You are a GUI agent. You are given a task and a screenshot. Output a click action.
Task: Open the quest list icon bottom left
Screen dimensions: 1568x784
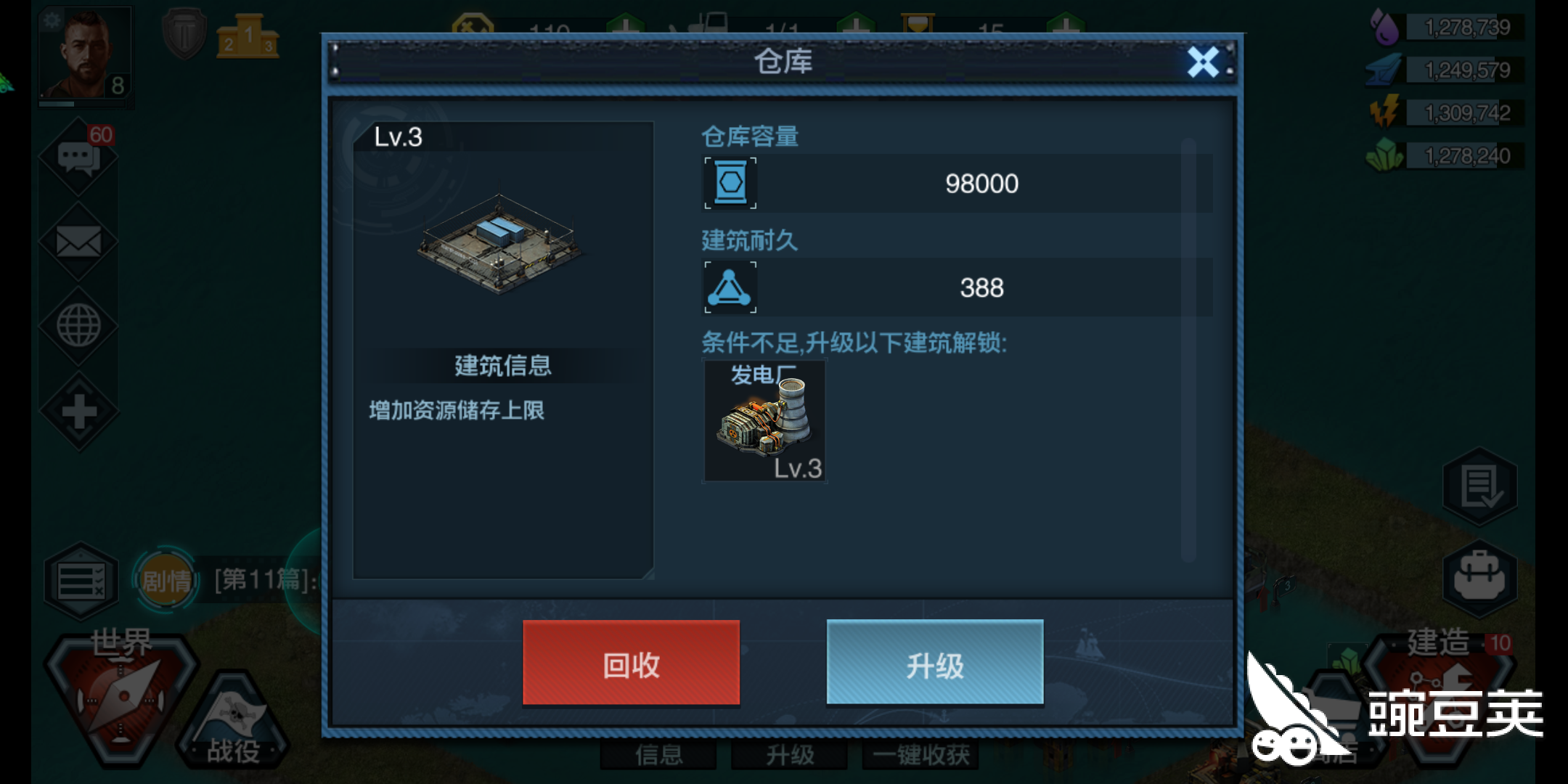[x=81, y=581]
